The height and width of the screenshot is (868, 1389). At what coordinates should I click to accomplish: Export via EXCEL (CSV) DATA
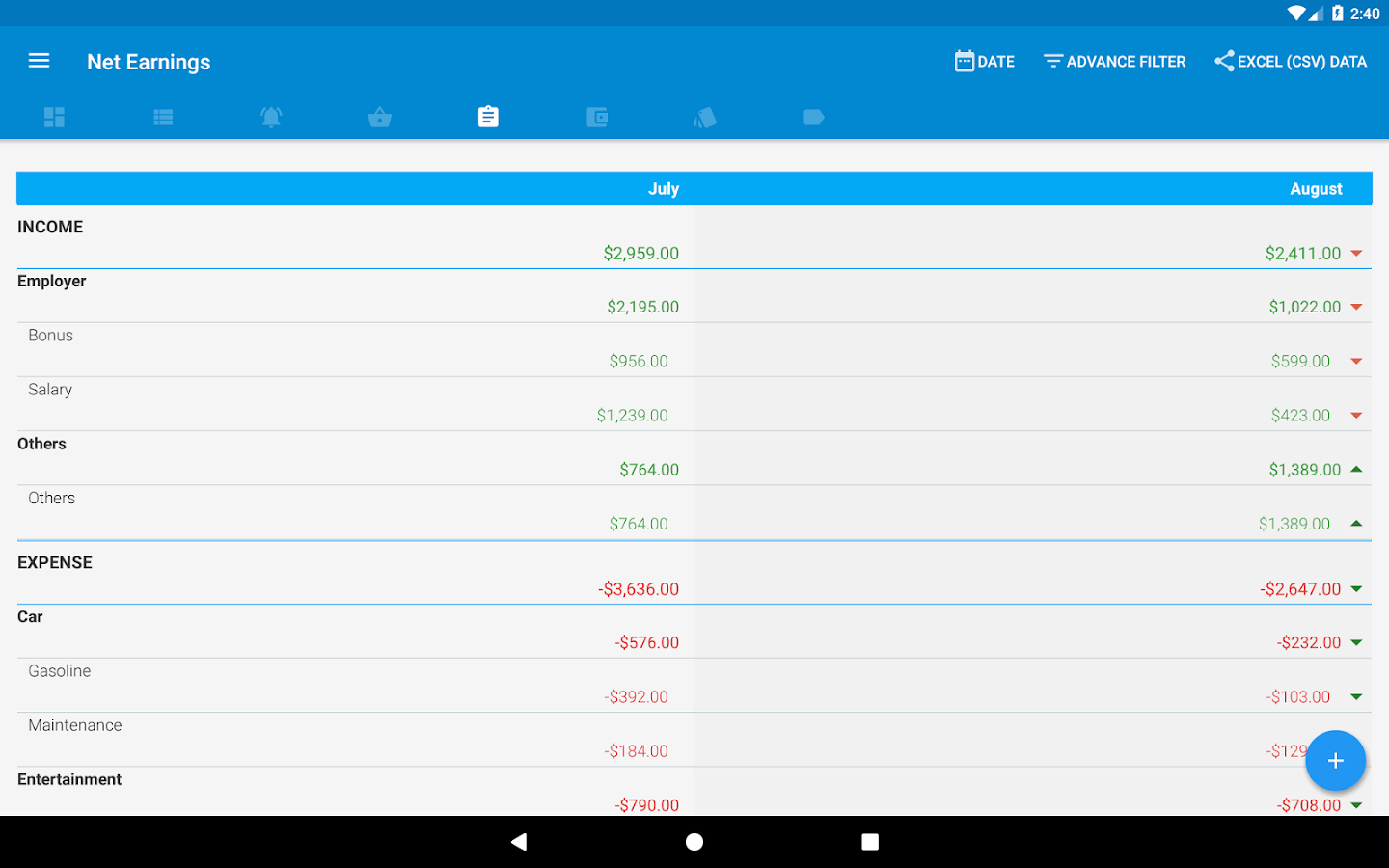coord(1291,61)
